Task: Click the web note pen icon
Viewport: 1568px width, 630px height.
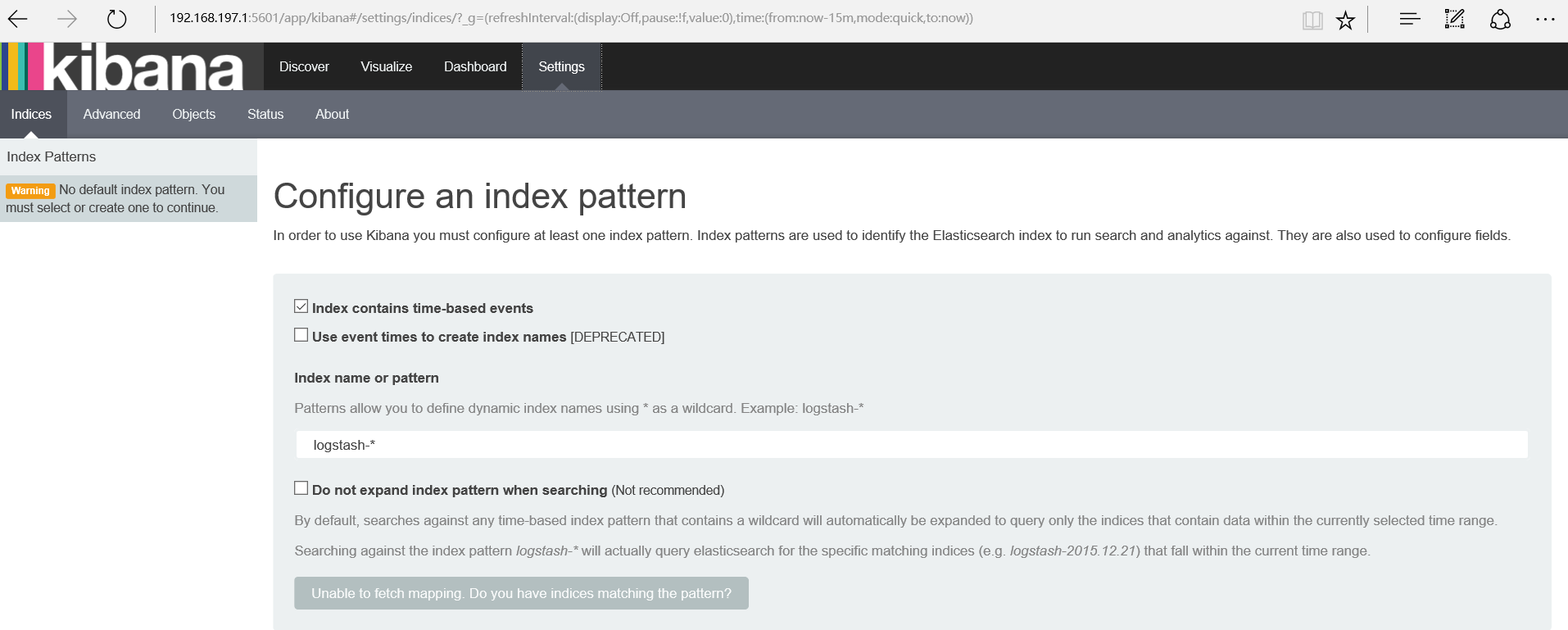Action: click(1454, 19)
